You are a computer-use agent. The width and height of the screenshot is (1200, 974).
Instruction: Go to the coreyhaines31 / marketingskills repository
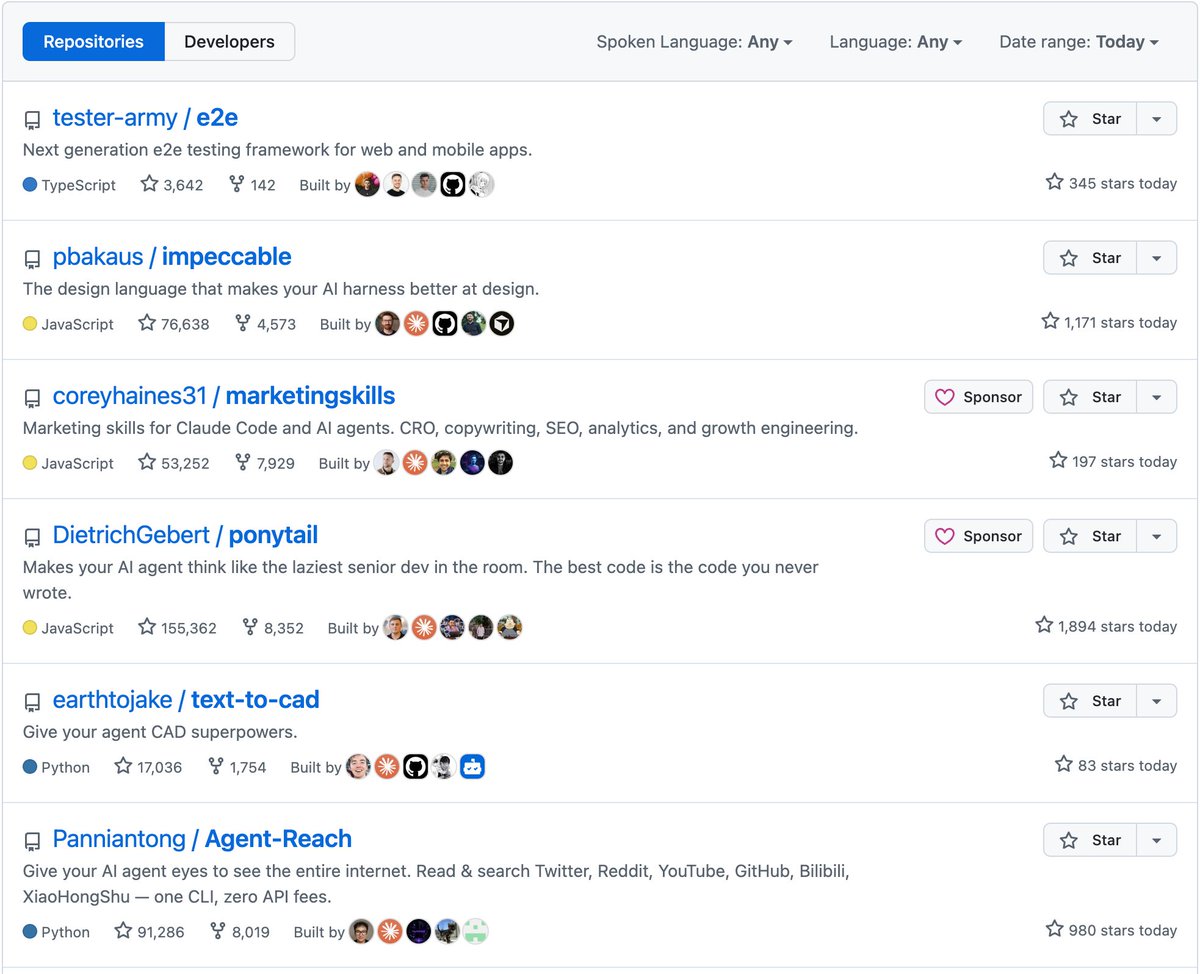point(224,396)
